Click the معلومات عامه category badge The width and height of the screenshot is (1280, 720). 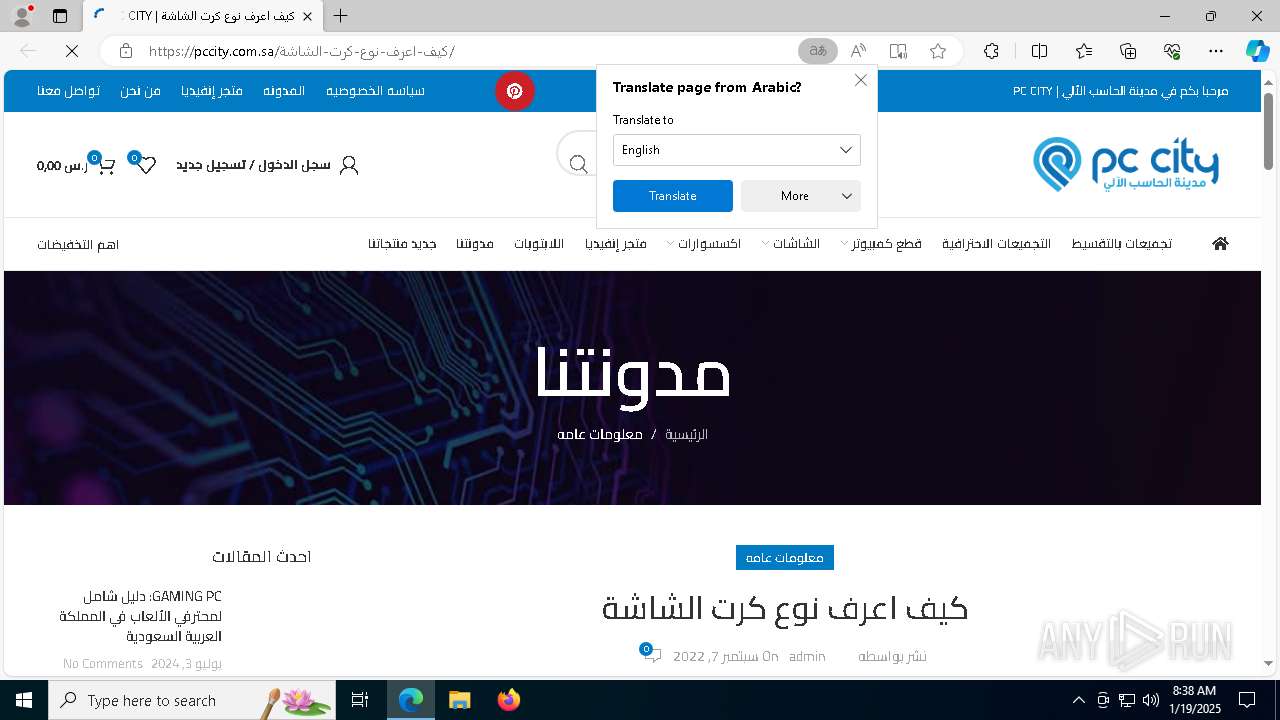pos(785,557)
